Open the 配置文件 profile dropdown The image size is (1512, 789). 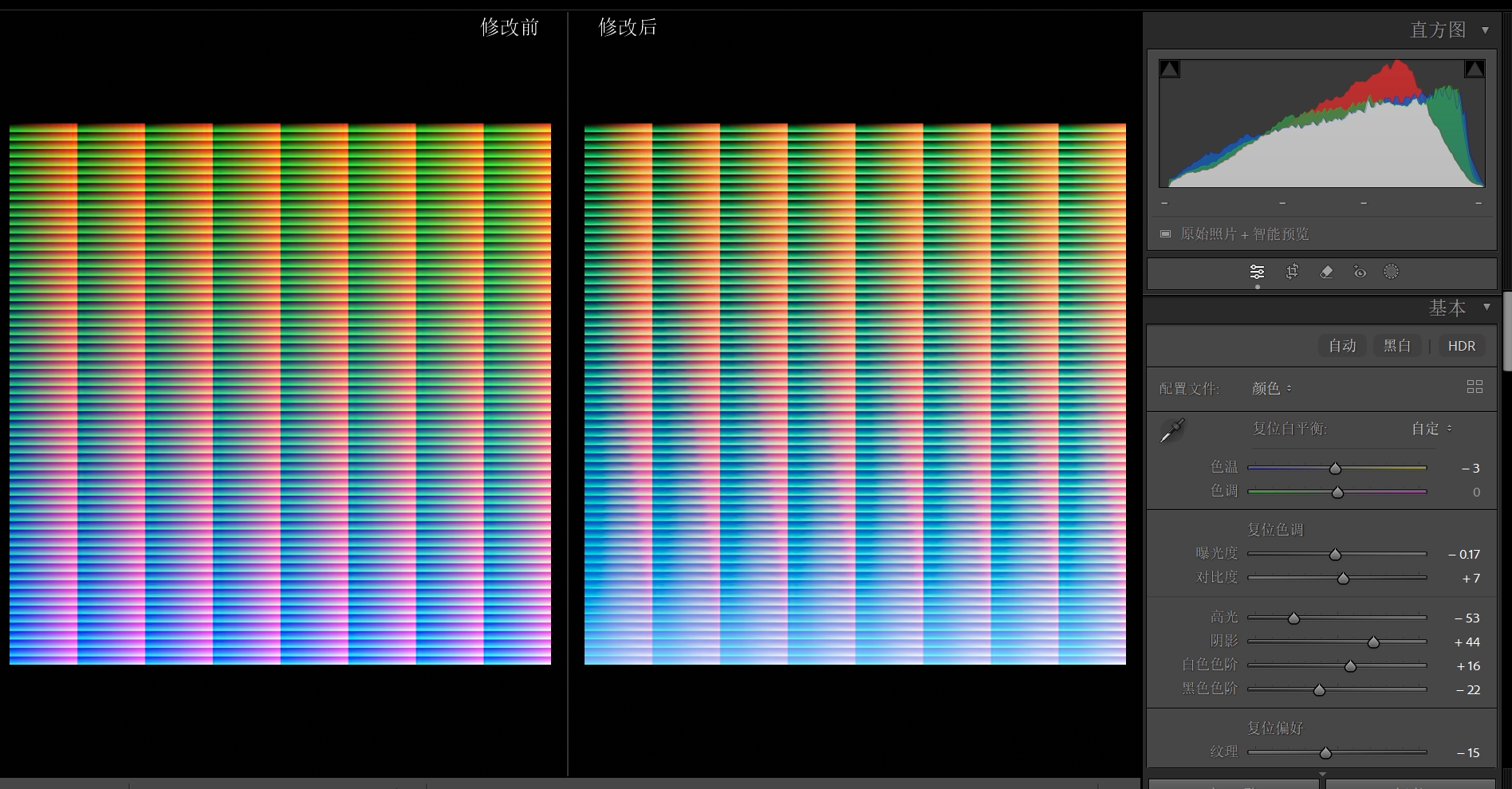[x=1271, y=388]
